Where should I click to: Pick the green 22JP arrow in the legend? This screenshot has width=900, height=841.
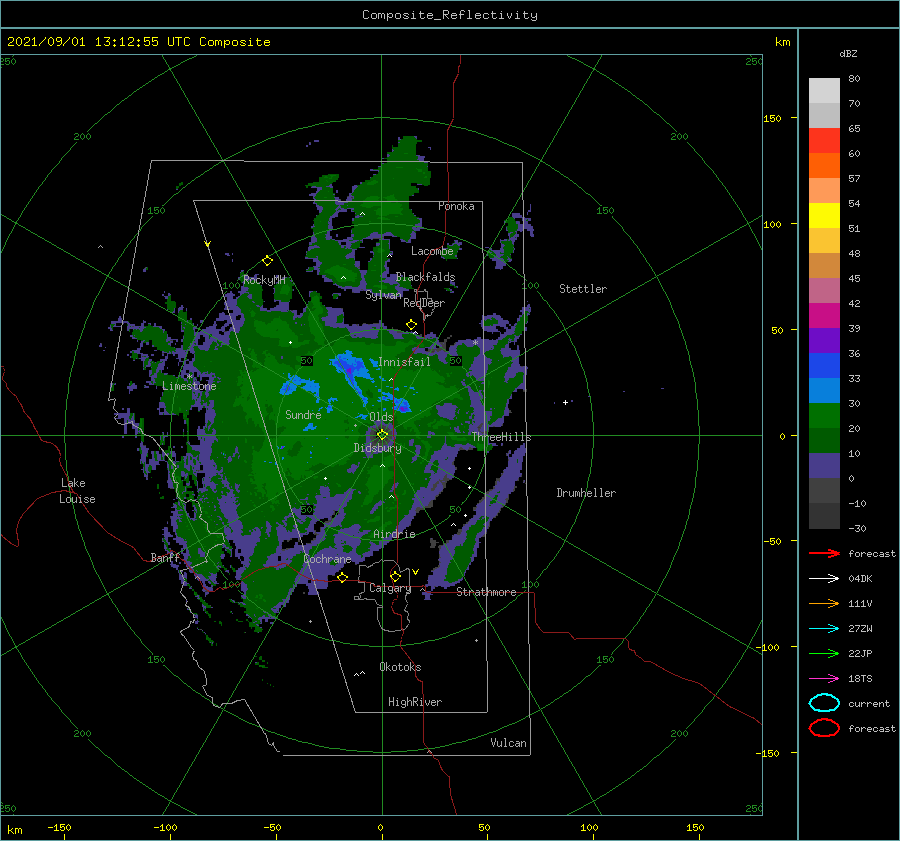(824, 653)
